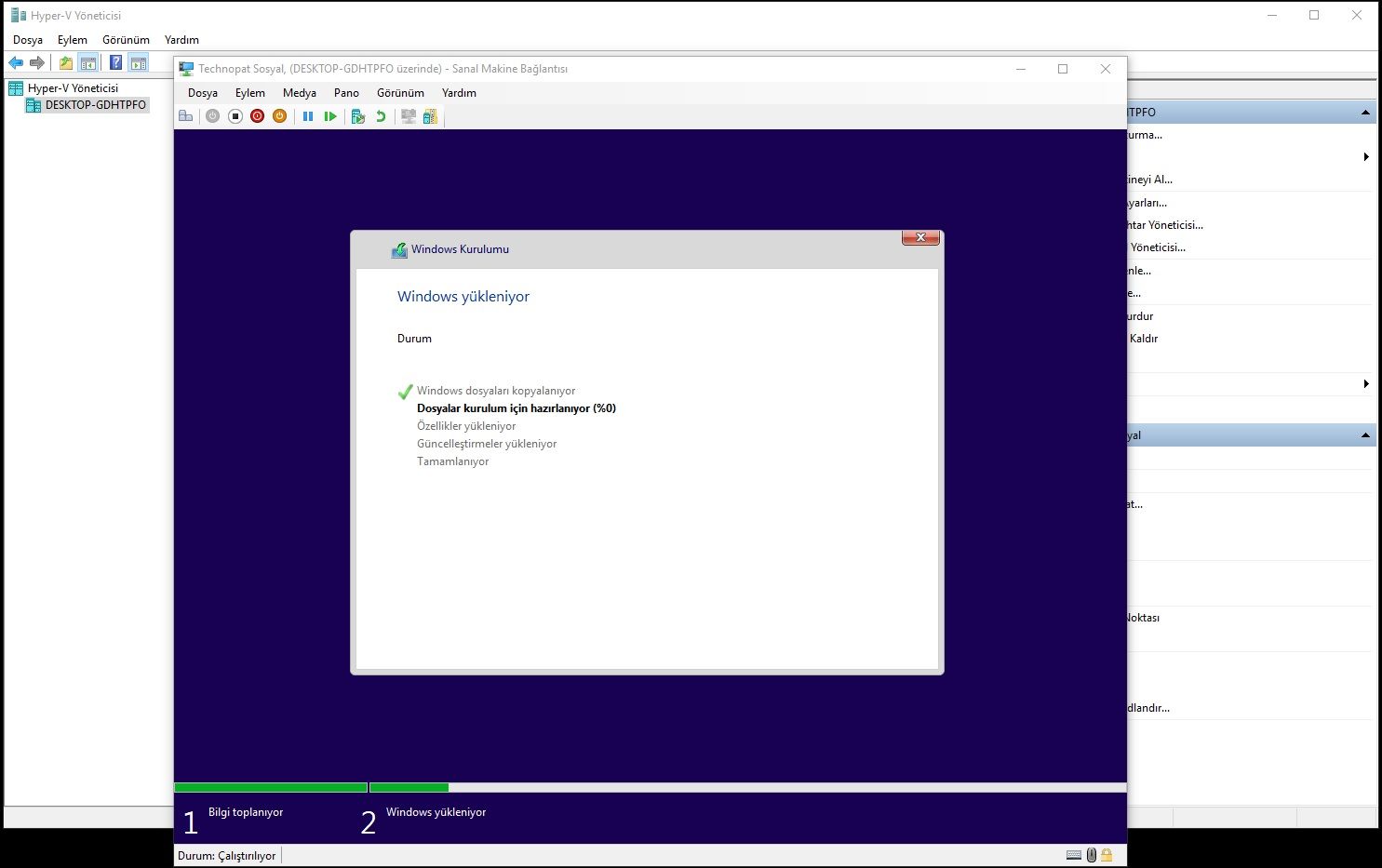
Task: Click the lock icon in VM status bar
Action: point(1107,855)
